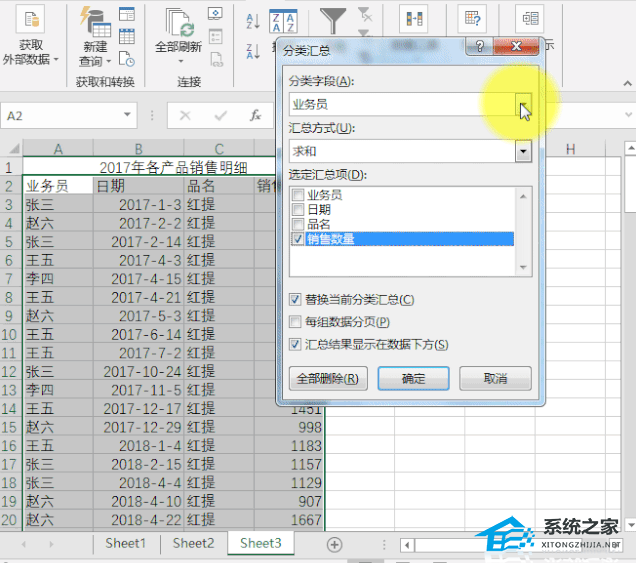Click the fx insert function icon
The image size is (636, 563).
[256, 116]
